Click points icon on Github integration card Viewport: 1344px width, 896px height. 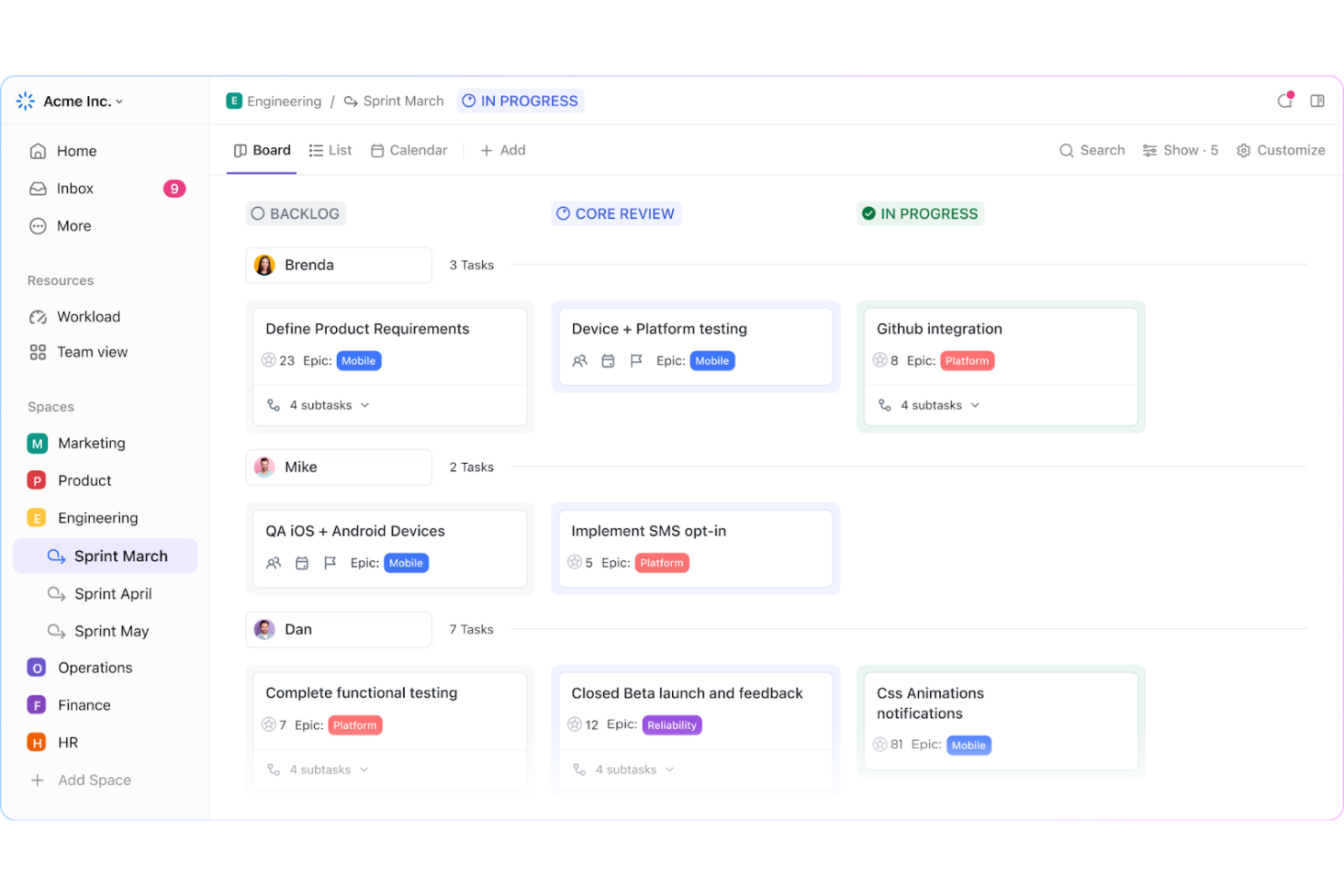pyautogui.click(x=880, y=360)
